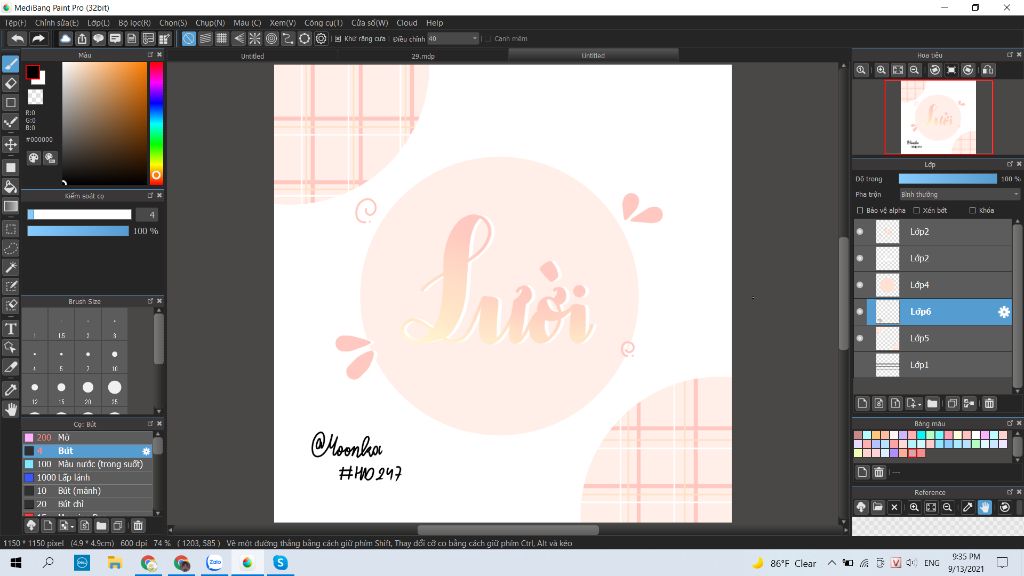Click the cloud save icon in toolbar
This screenshot has height=576, width=1024.
(65, 39)
